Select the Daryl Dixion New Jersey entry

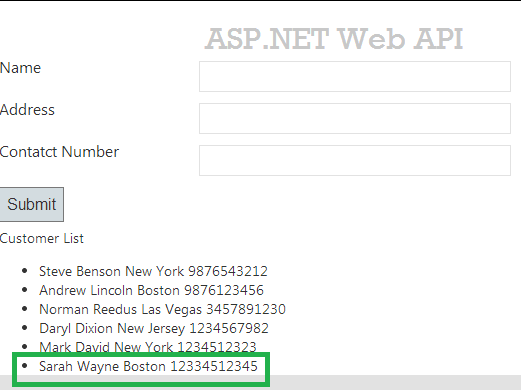154,329
